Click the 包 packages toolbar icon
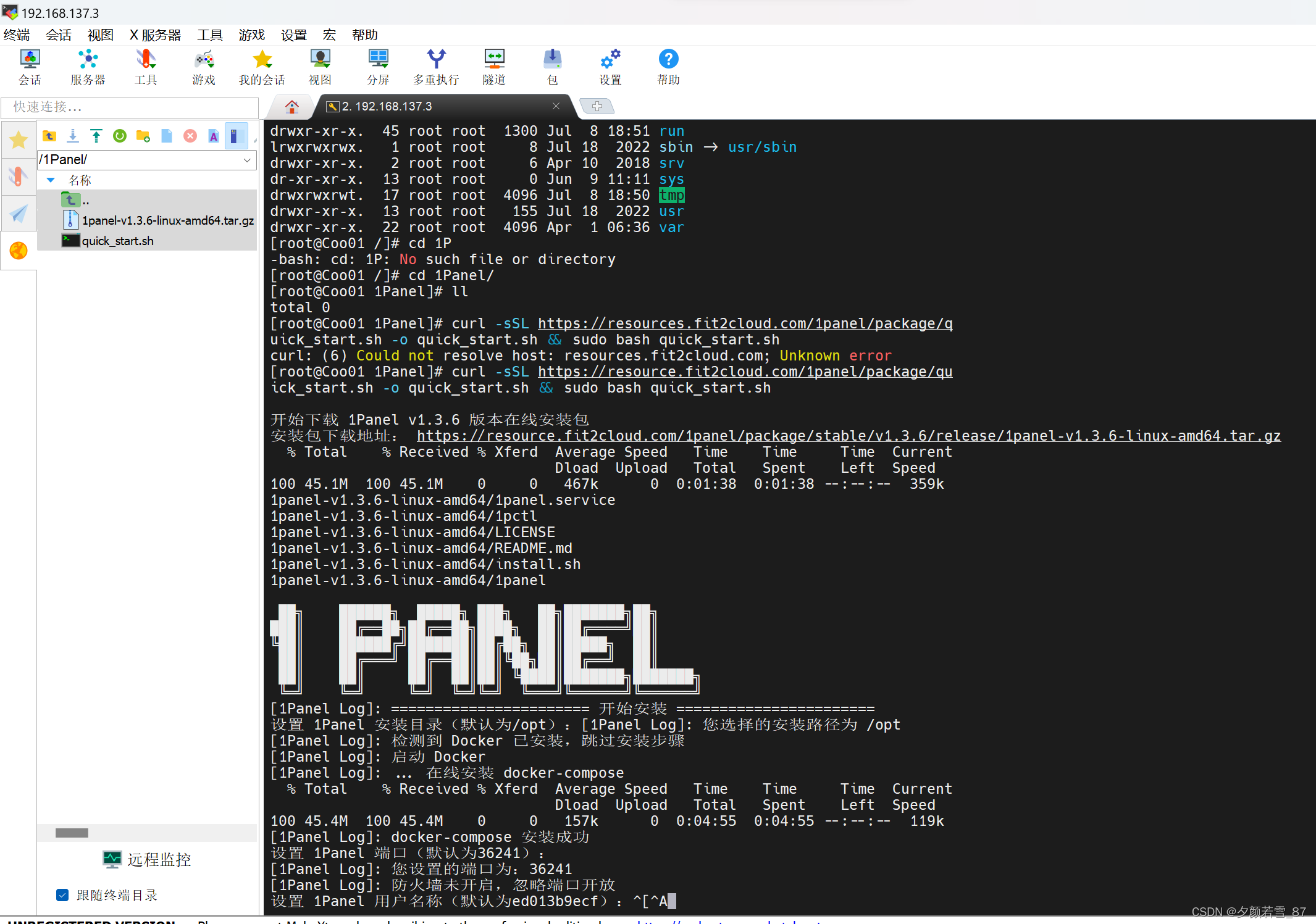The width and height of the screenshot is (1316, 924). (x=552, y=67)
